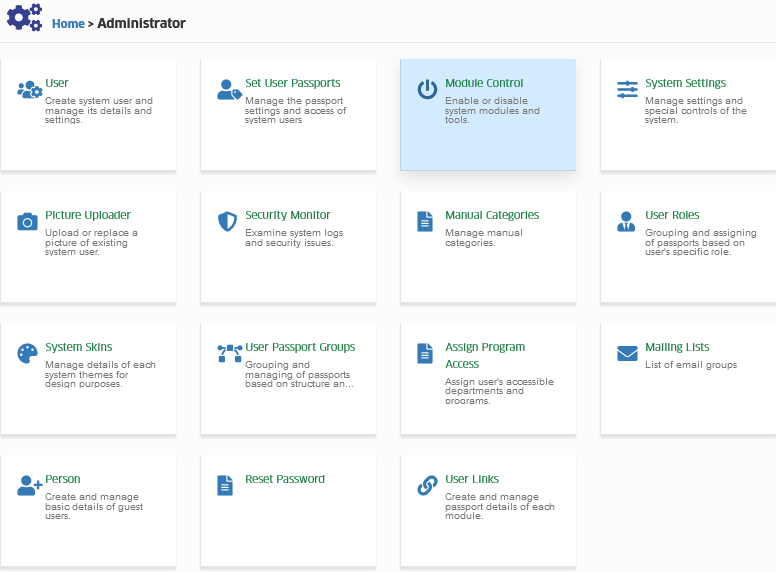Open Picture Uploader title link
The width and height of the screenshot is (776, 572).
coord(88,215)
